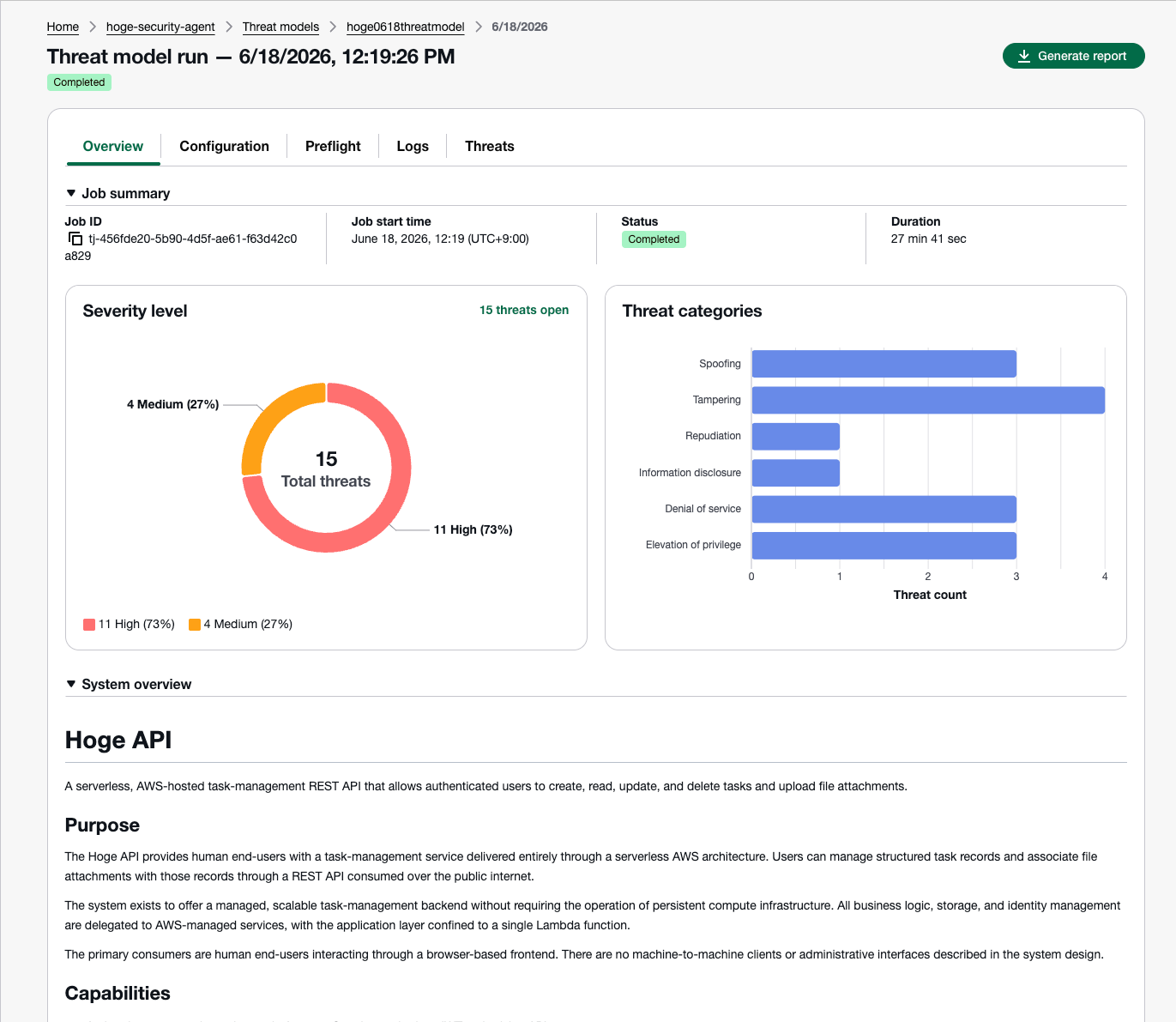Click the Completed badge under the title
The image size is (1176, 1022).
click(x=79, y=82)
